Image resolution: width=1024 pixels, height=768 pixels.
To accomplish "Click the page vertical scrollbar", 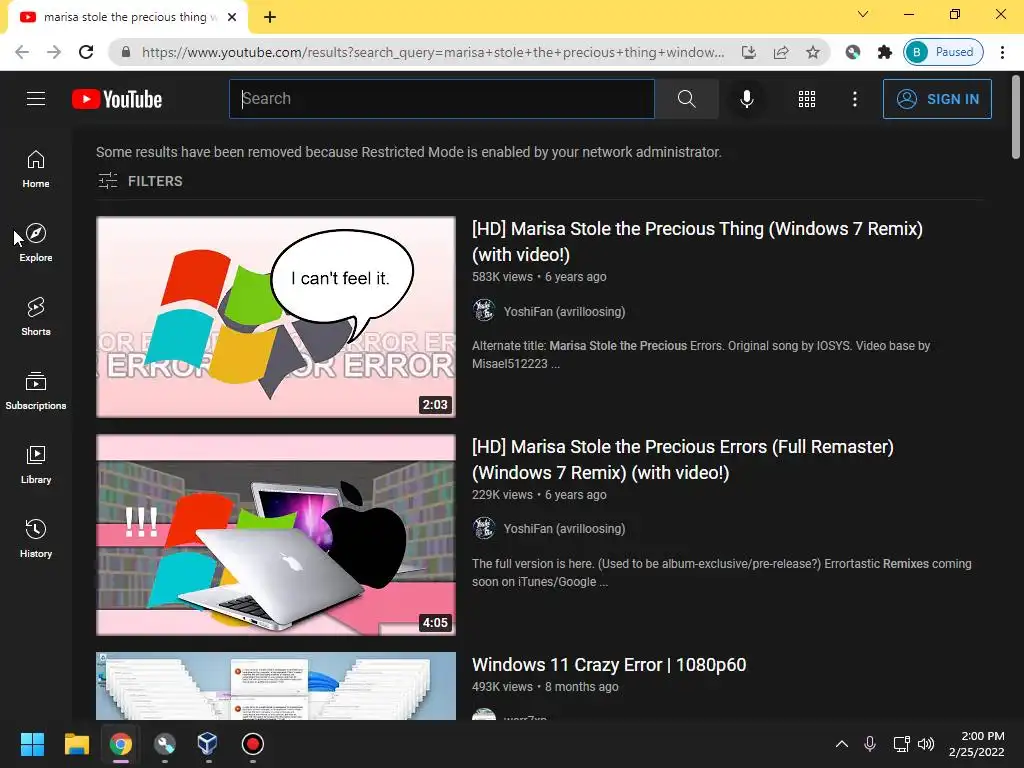I will point(1016,118).
